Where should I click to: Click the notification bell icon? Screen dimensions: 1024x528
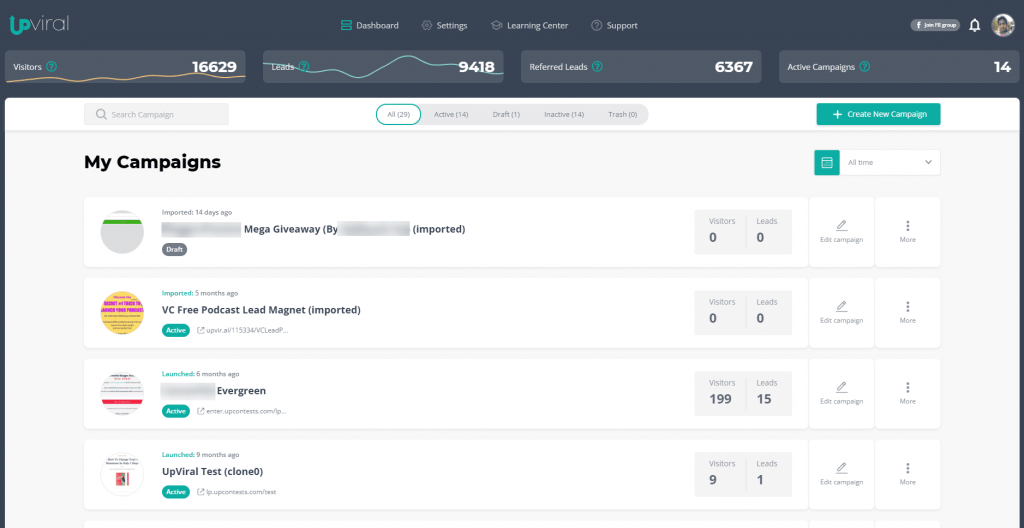[x=975, y=25]
